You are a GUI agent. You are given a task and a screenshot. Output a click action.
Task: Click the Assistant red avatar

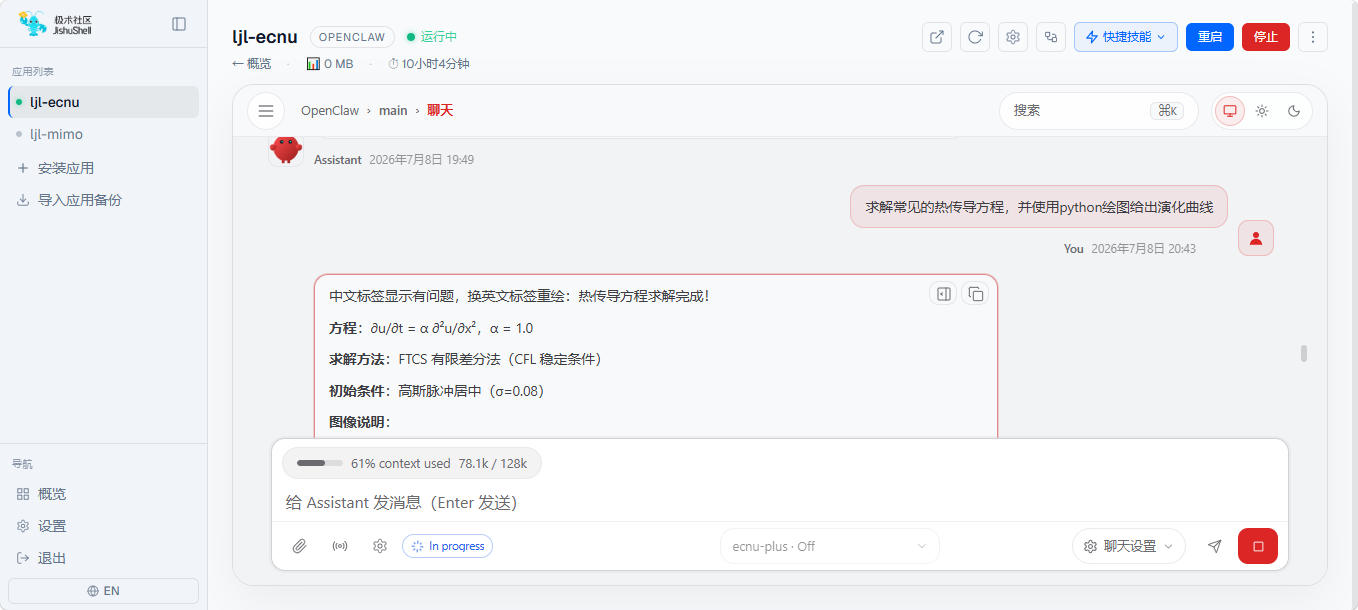point(286,149)
